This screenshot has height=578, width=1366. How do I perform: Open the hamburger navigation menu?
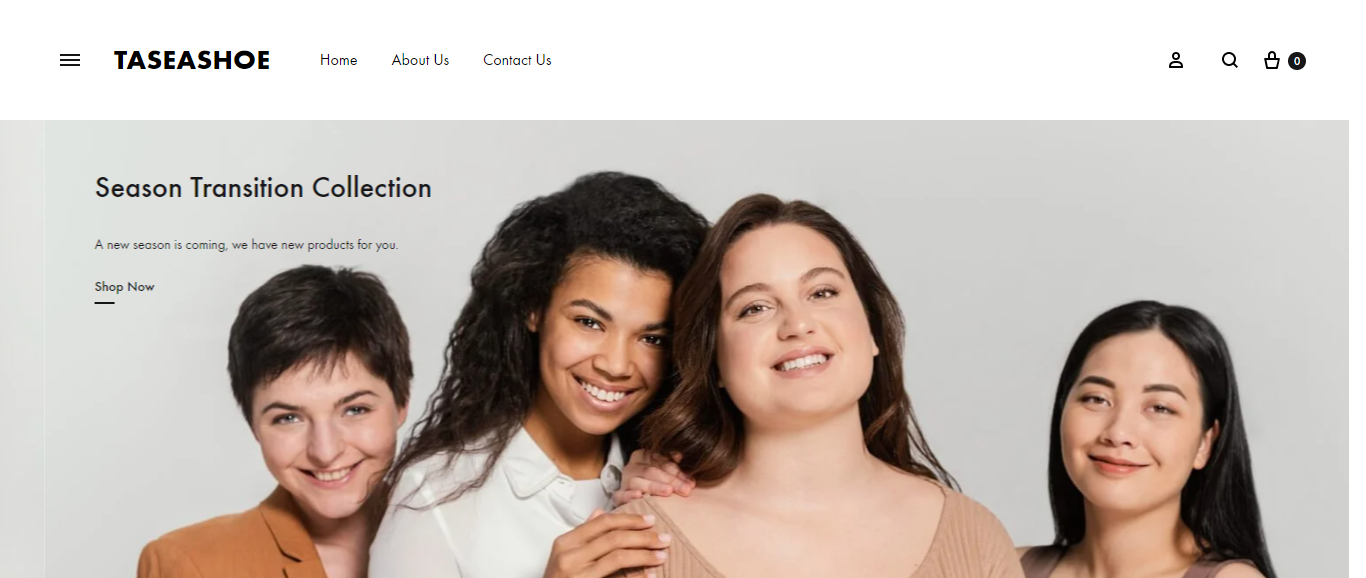[70, 60]
